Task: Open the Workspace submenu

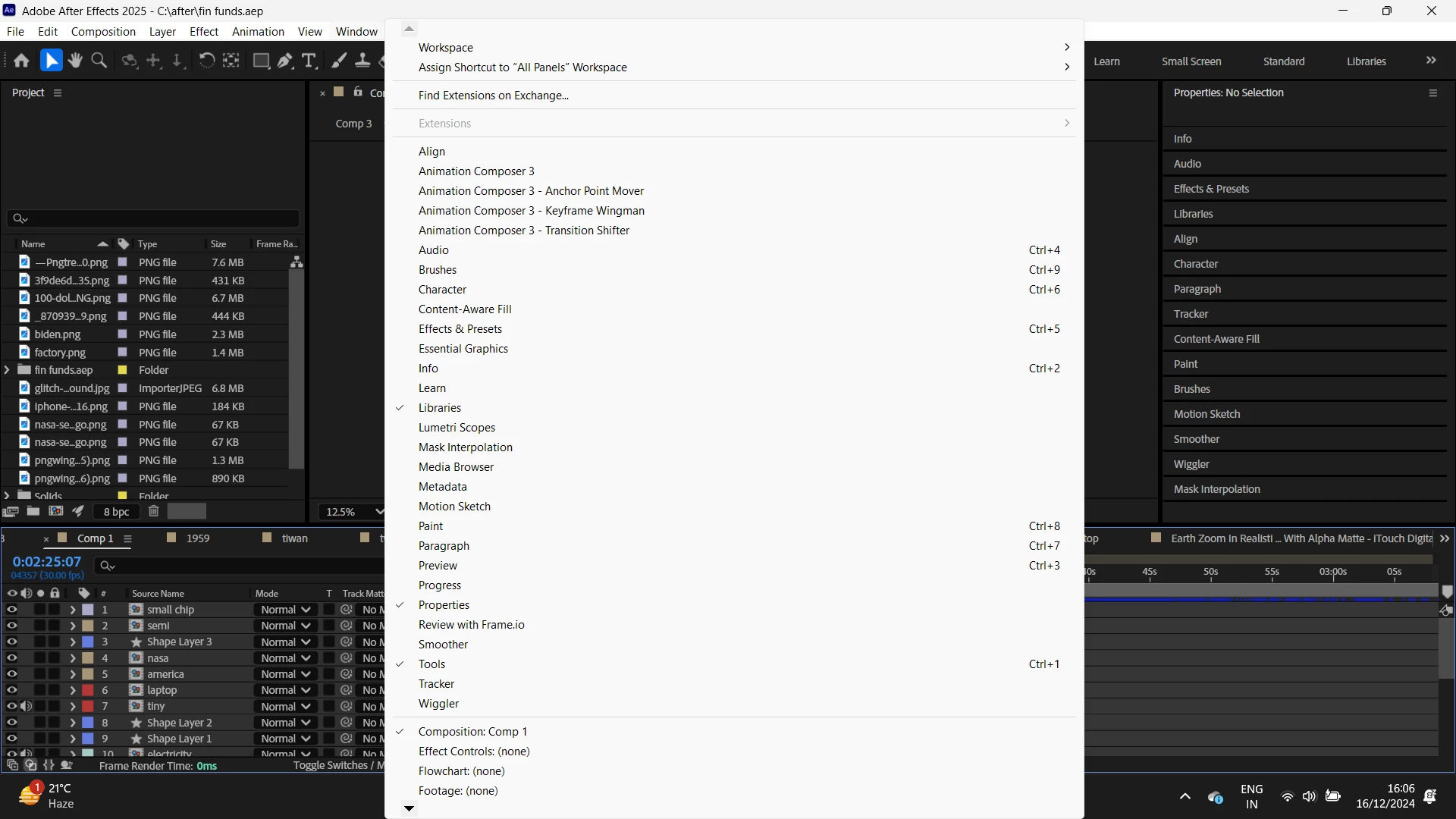Action: (x=446, y=48)
